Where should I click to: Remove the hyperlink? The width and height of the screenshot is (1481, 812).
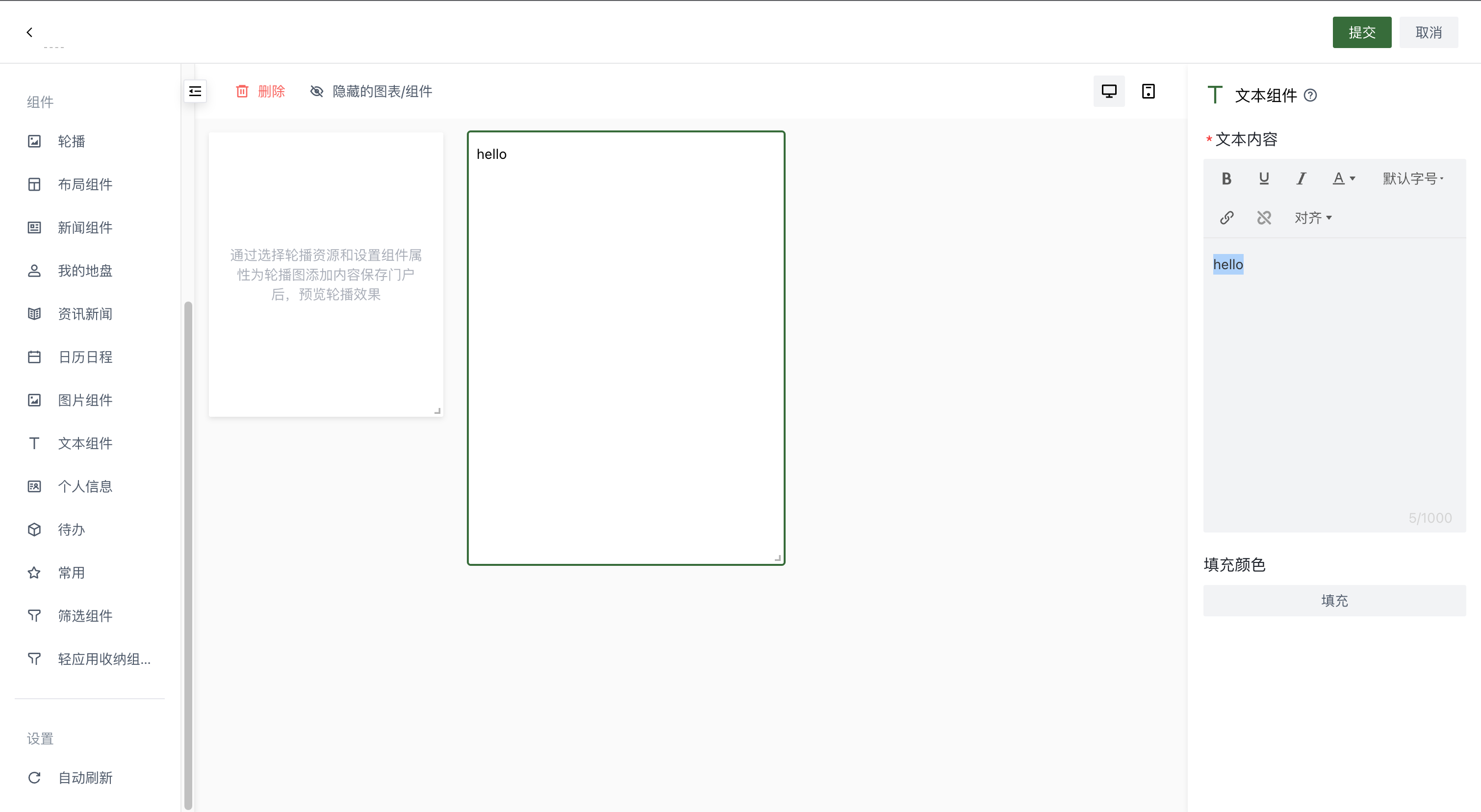(1264, 218)
